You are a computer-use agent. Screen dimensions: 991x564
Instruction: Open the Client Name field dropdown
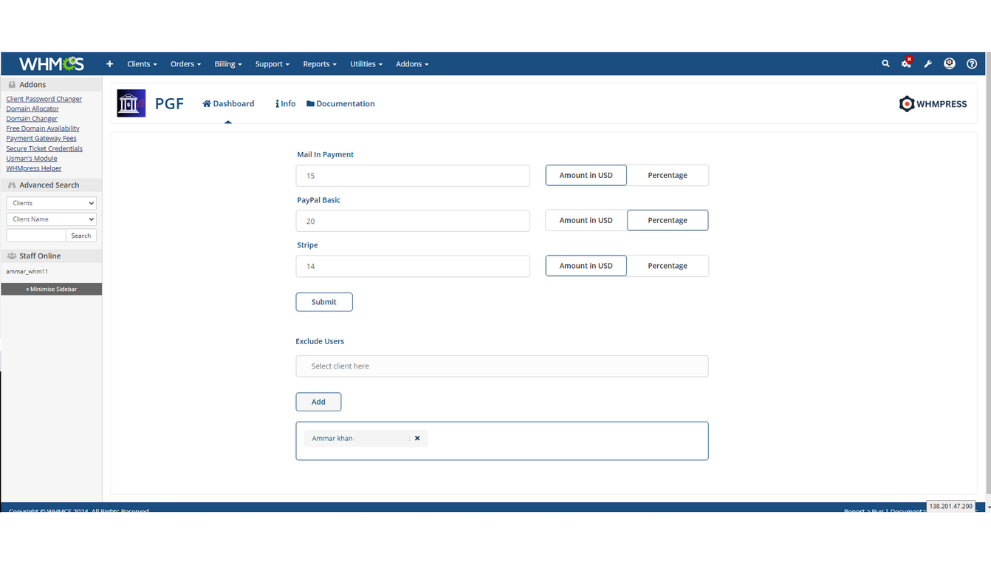pyautogui.click(x=51, y=219)
